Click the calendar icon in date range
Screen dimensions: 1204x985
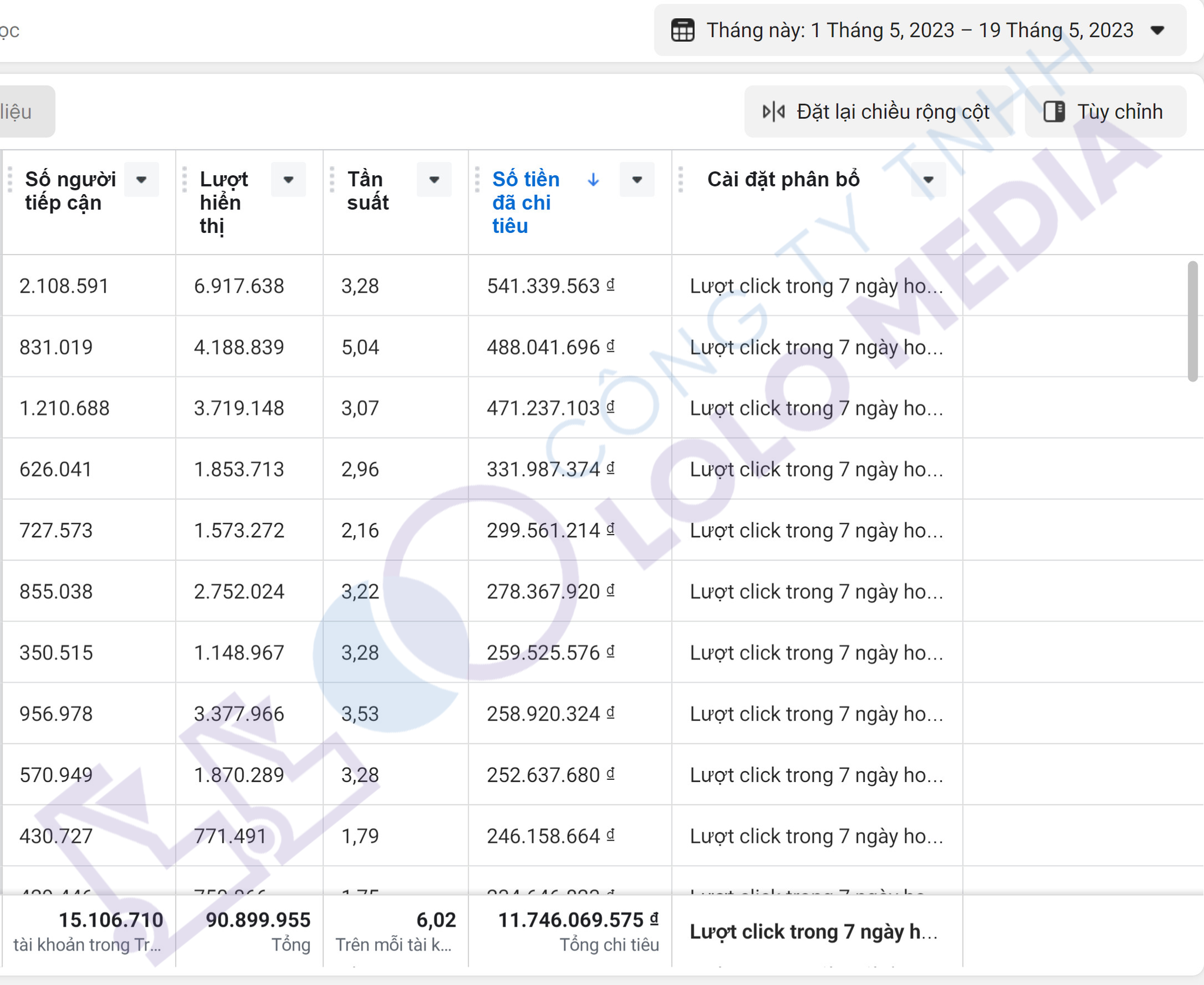[x=683, y=30]
